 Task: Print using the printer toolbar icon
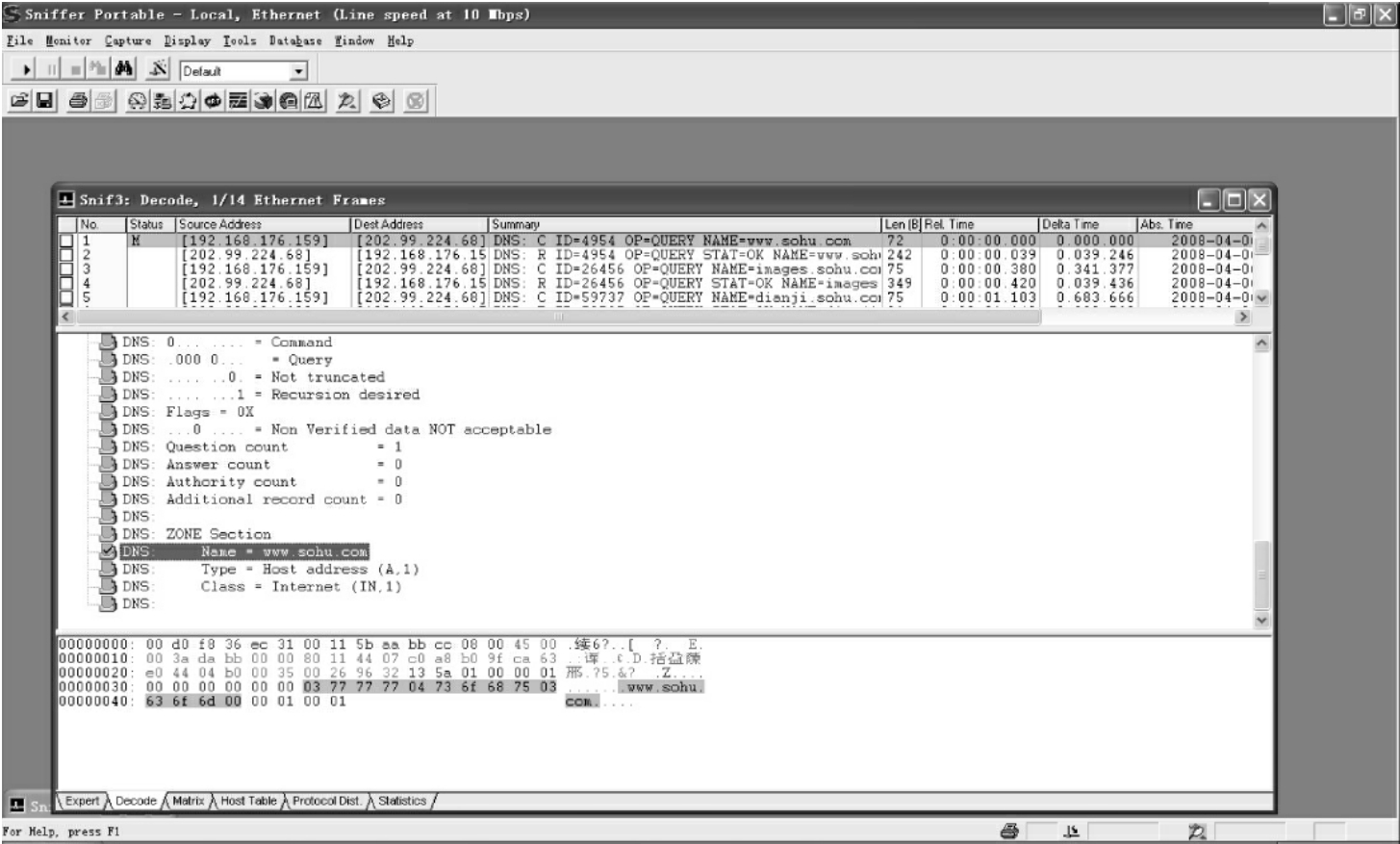pos(79,101)
